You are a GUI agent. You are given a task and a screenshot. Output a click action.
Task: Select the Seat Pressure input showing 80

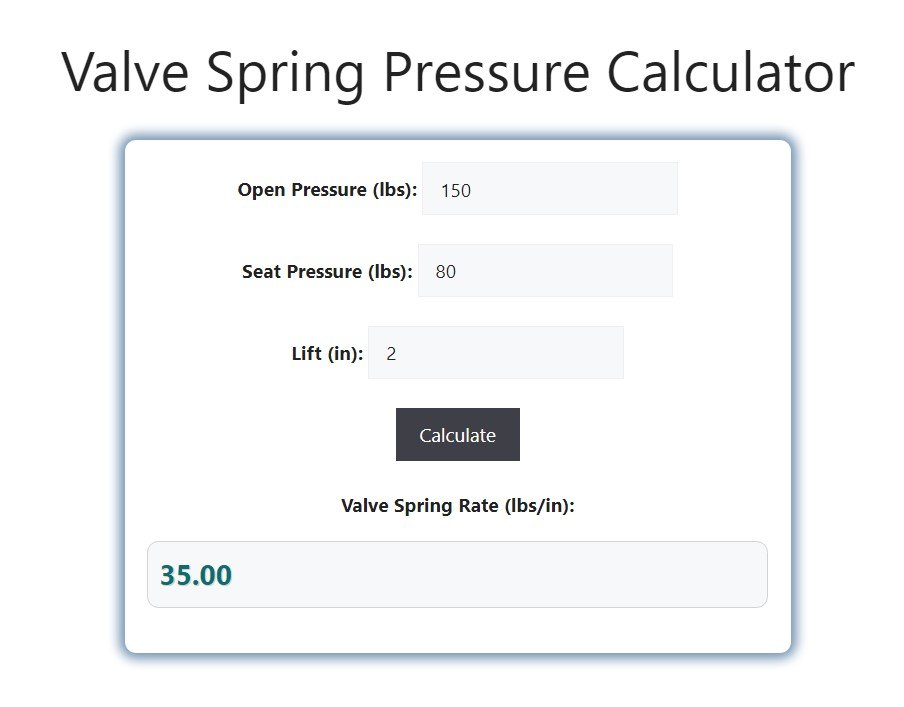coord(545,270)
